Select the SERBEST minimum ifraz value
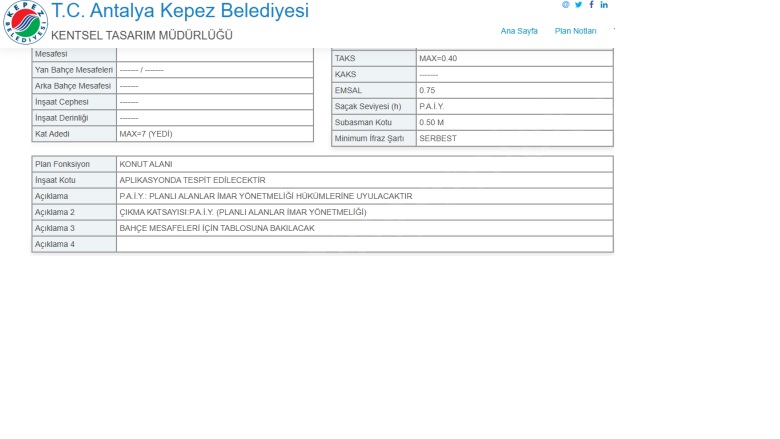780x439 pixels. (437, 139)
